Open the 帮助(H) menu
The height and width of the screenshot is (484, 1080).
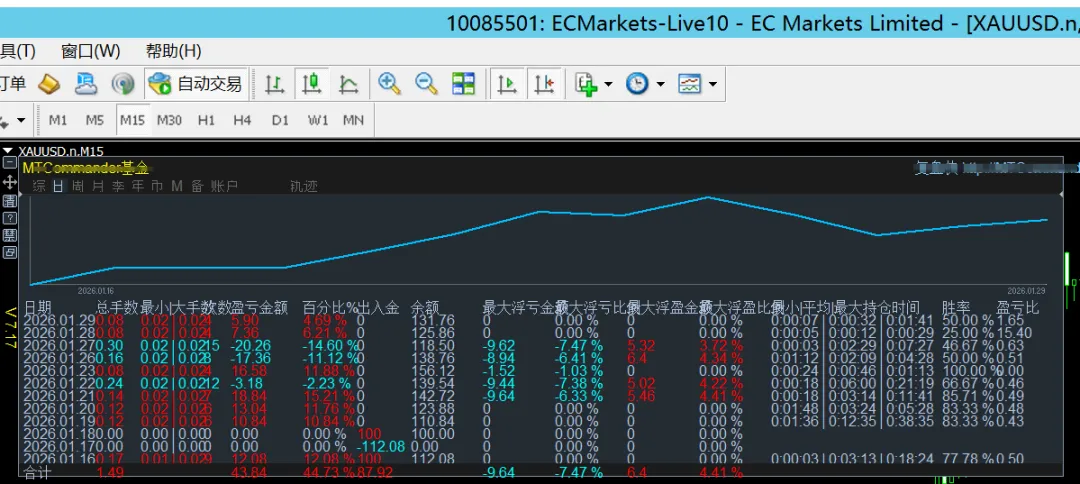[x=173, y=51]
